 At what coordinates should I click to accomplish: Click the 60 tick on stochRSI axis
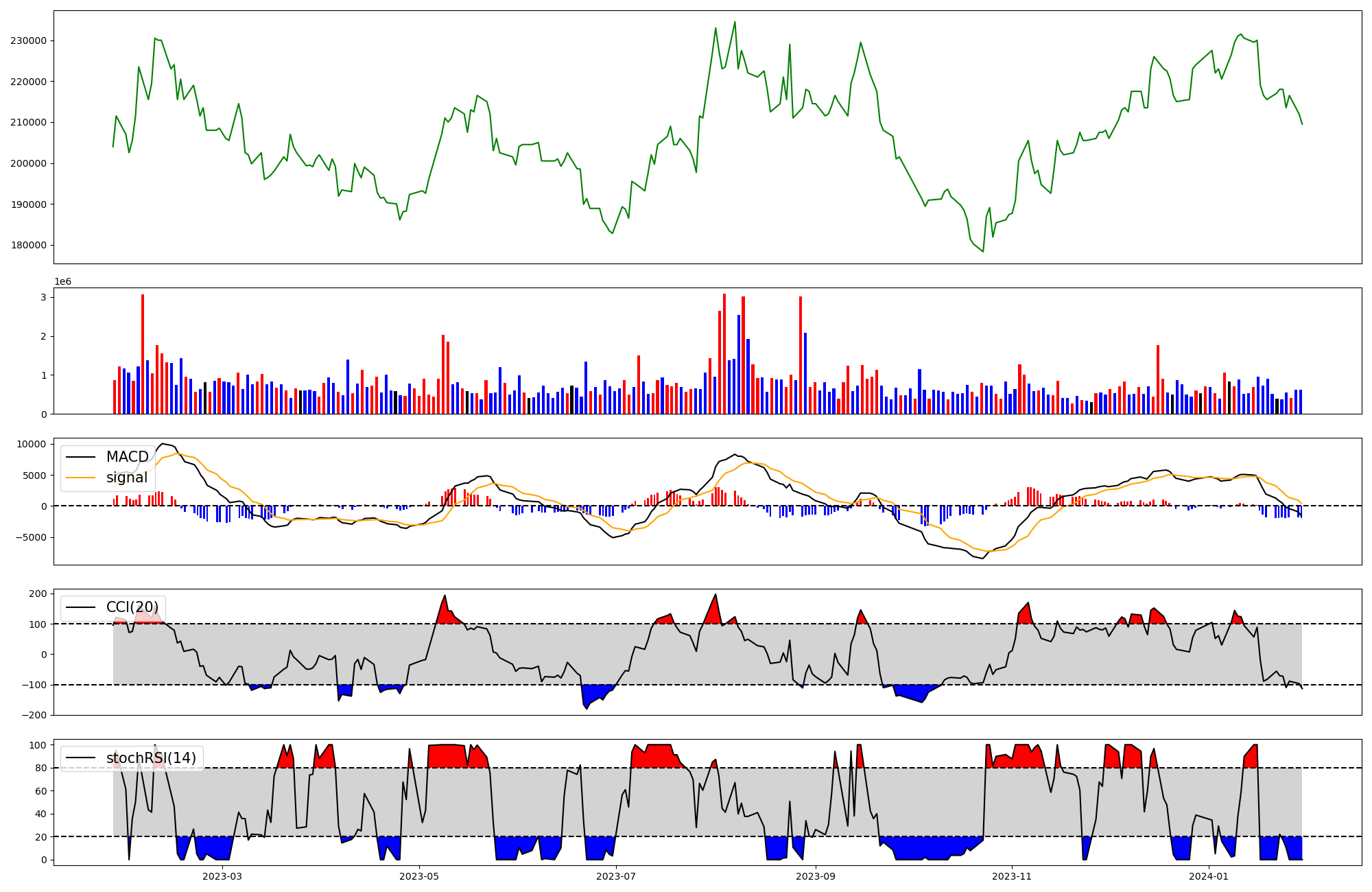41,791
